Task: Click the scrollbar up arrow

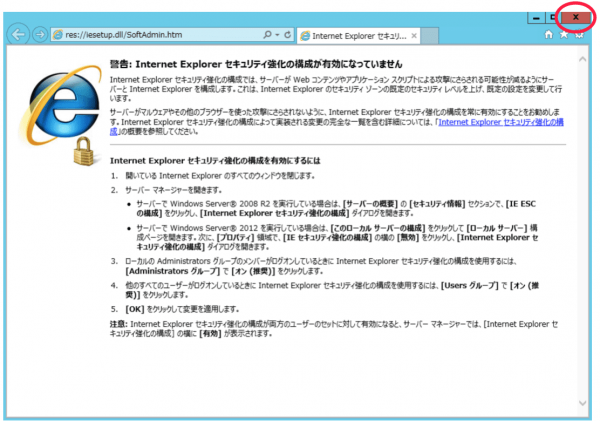Action: tap(582, 59)
